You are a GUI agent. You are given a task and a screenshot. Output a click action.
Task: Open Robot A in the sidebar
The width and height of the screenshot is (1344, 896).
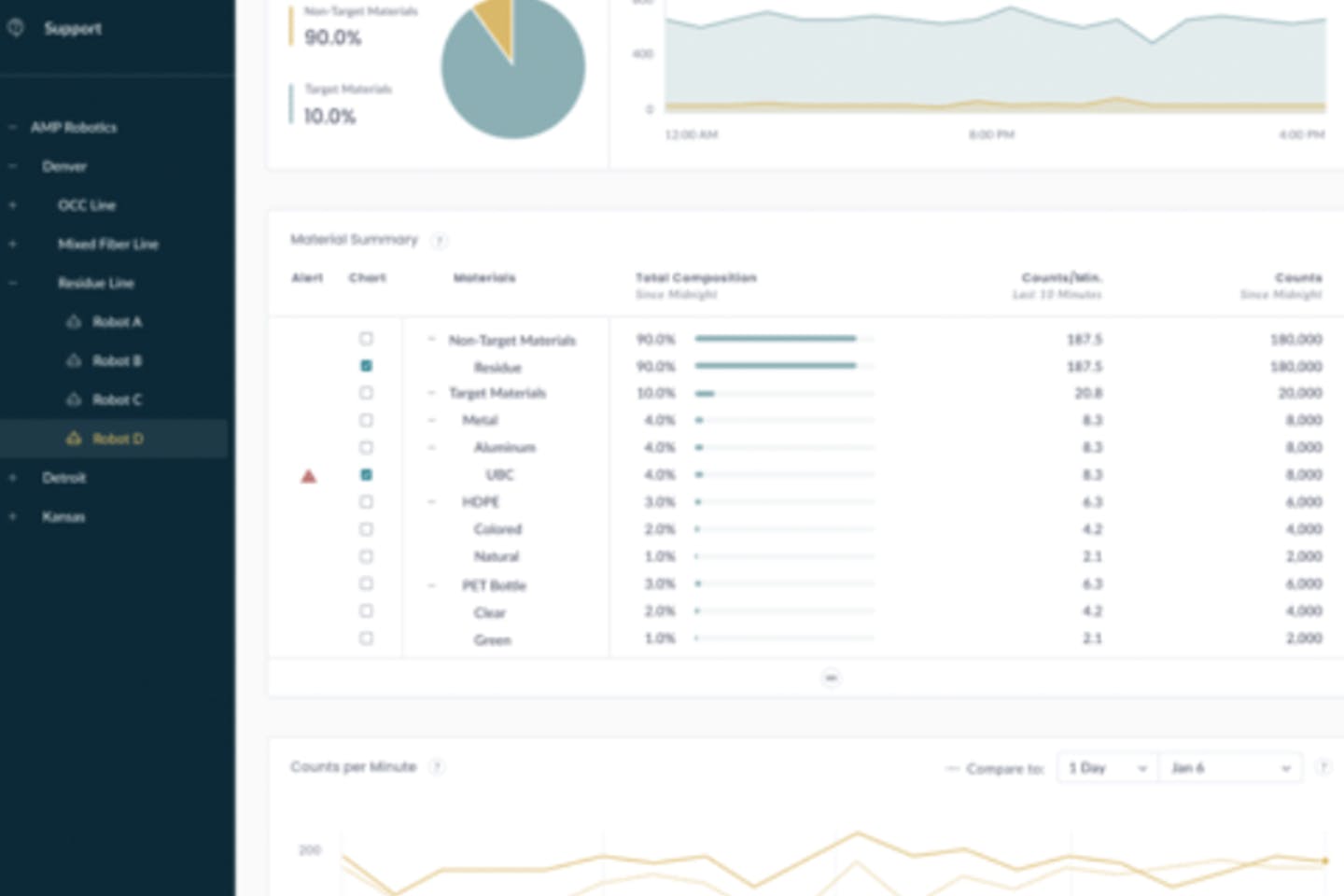pos(117,322)
